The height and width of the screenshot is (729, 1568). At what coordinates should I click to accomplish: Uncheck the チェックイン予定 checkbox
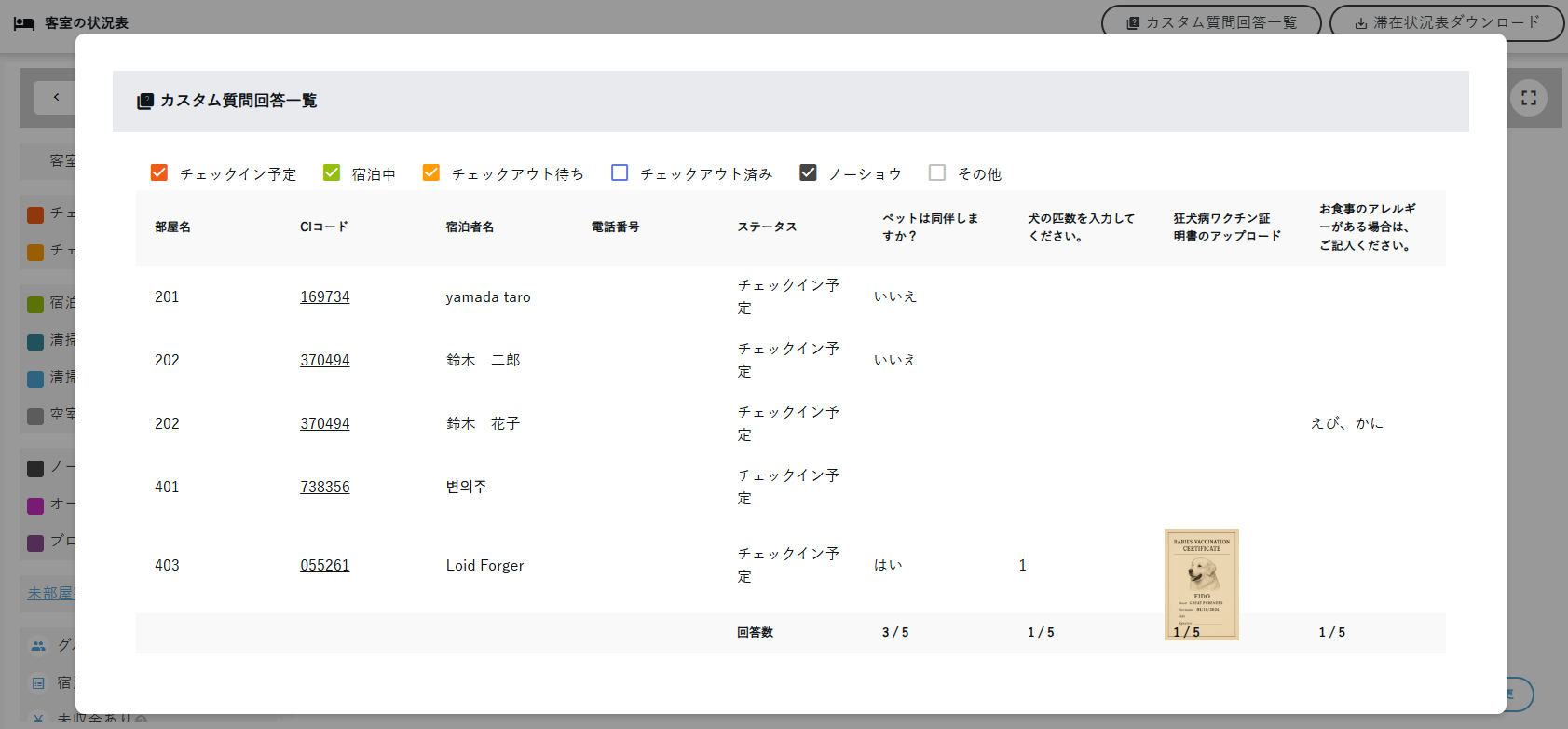pos(159,173)
